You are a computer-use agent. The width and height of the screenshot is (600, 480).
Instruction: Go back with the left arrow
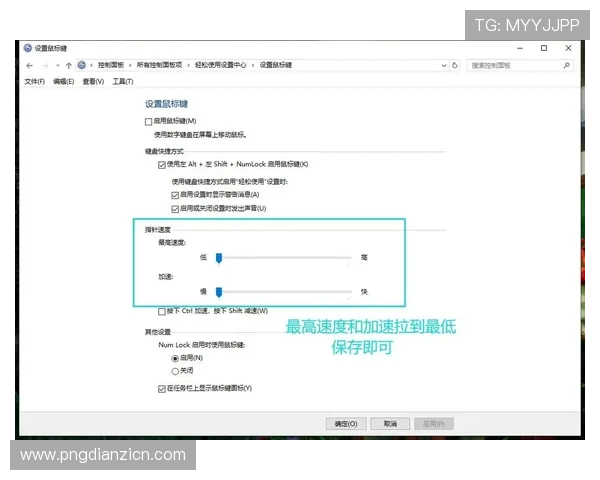click(29, 66)
